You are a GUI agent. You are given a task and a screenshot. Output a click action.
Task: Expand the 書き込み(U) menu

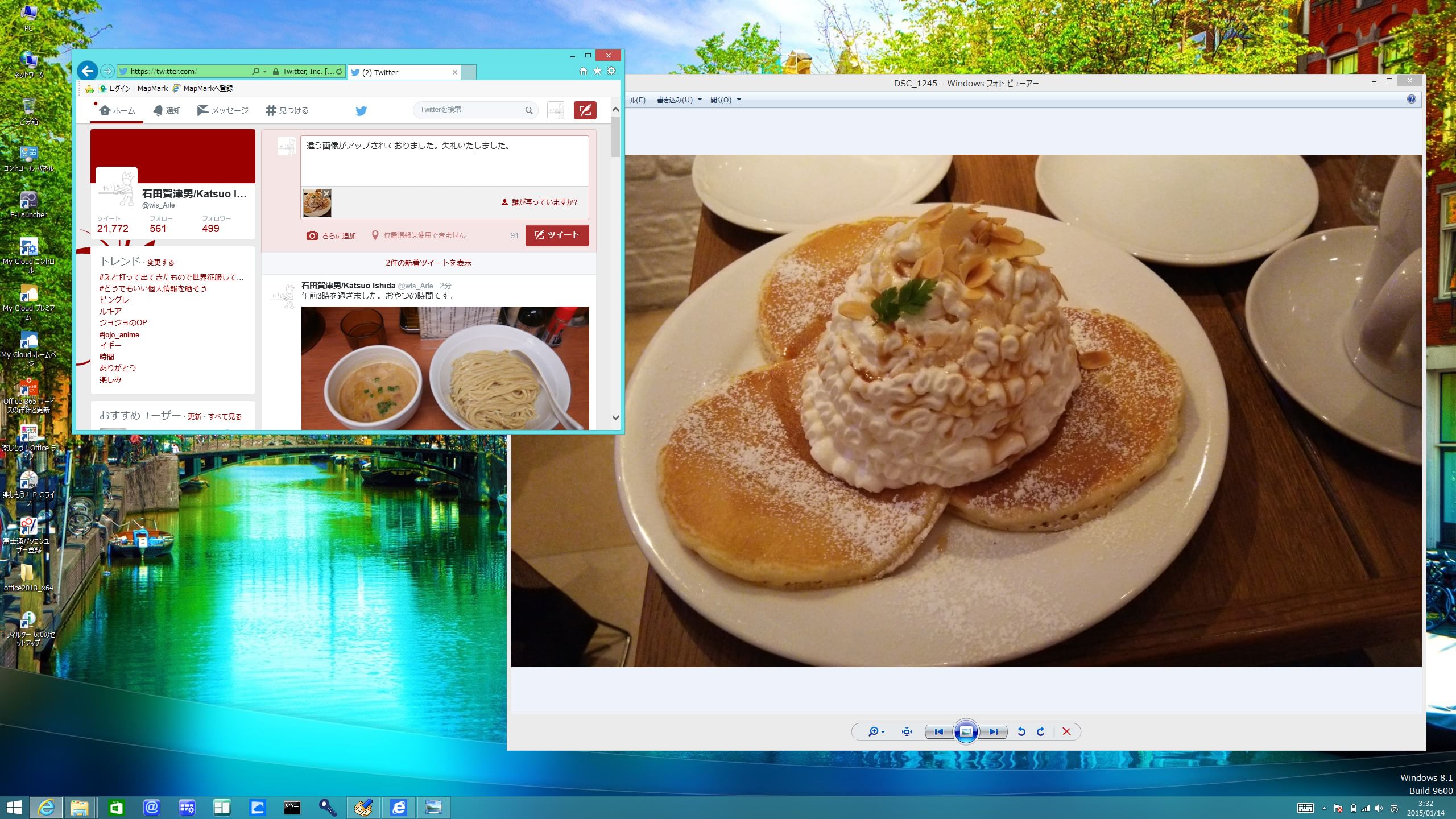679,100
